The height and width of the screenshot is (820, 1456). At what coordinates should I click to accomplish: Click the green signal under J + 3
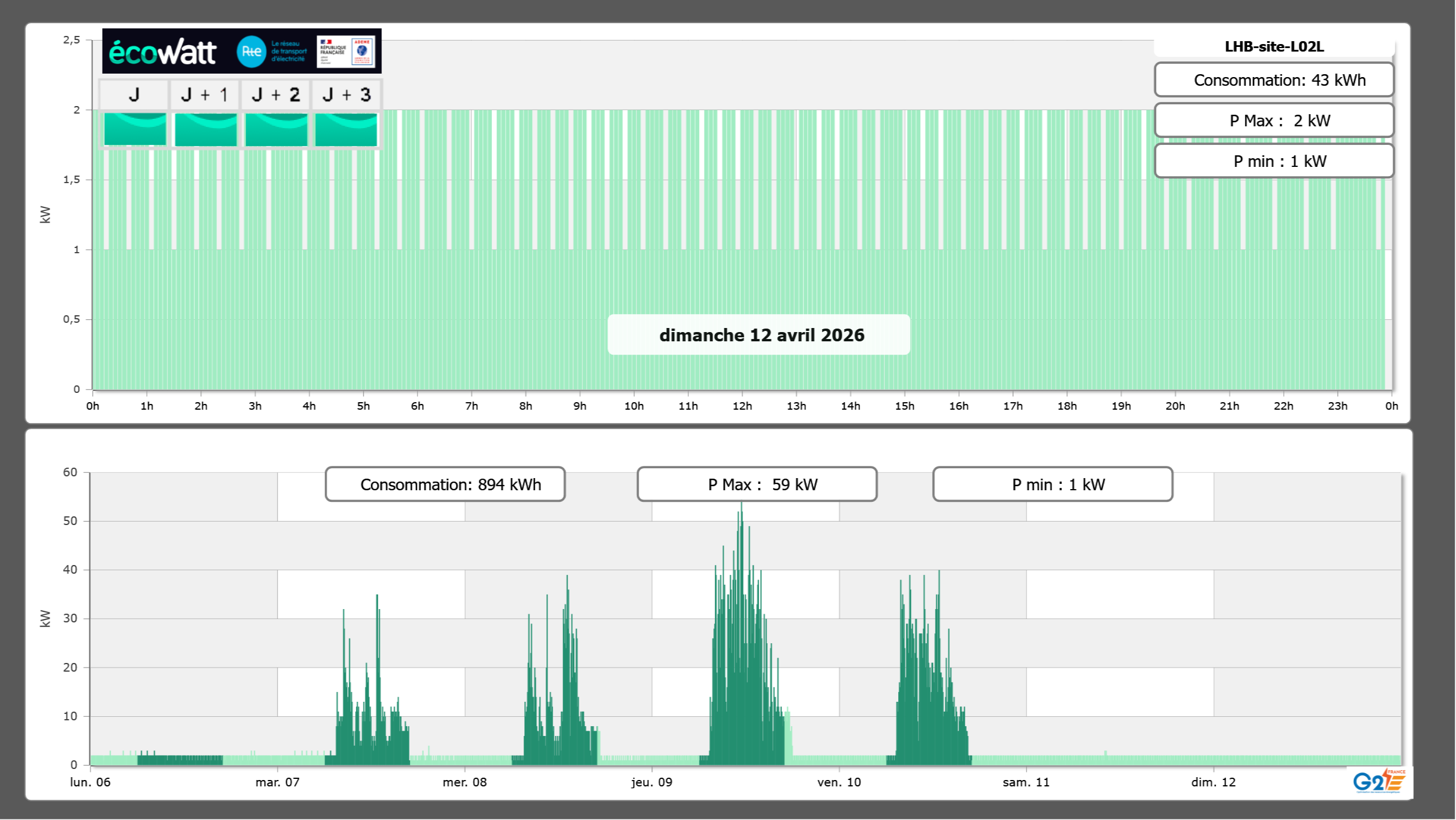[x=346, y=129]
